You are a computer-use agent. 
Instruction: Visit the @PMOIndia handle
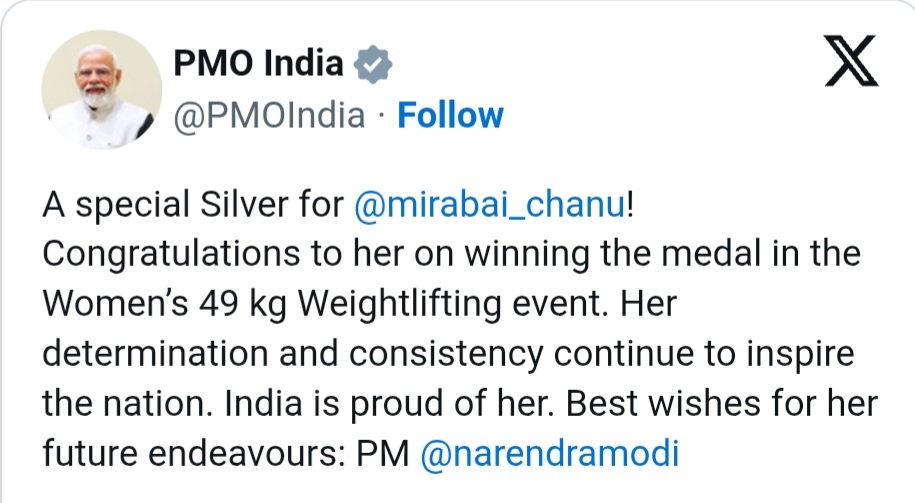(x=269, y=115)
